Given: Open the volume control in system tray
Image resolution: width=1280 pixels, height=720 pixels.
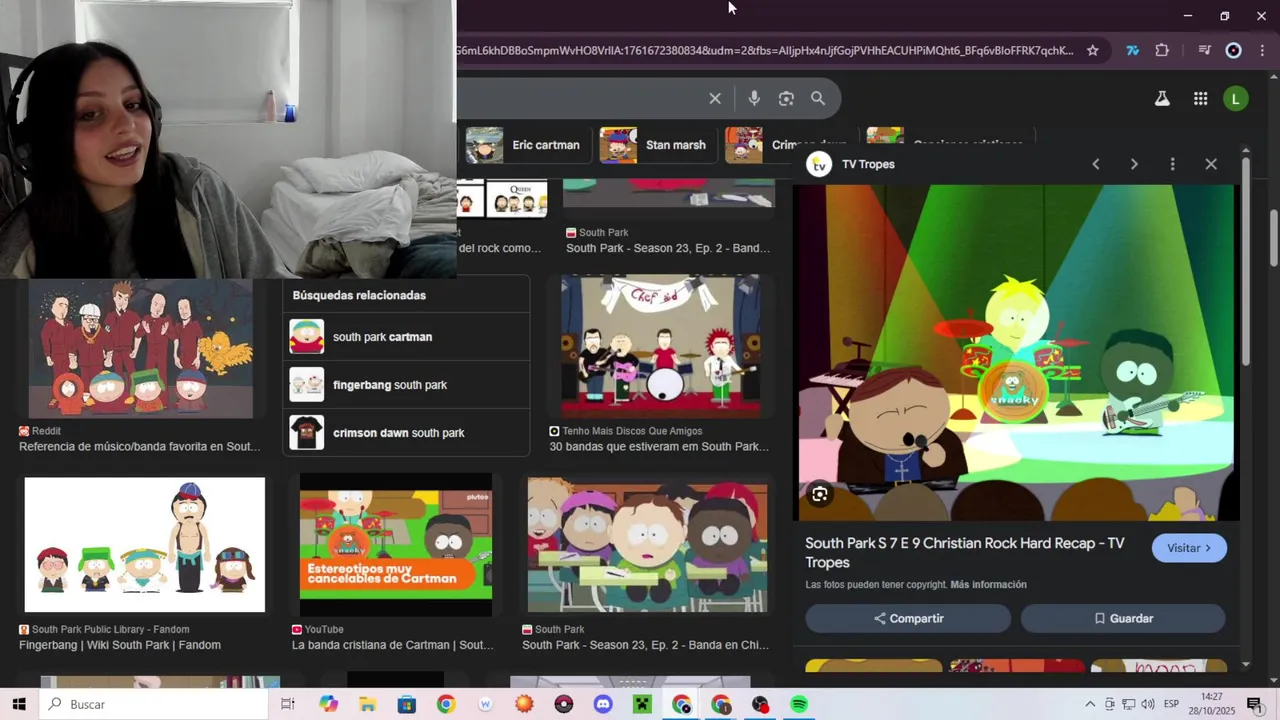Looking at the screenshot, I should point(1147,704).
